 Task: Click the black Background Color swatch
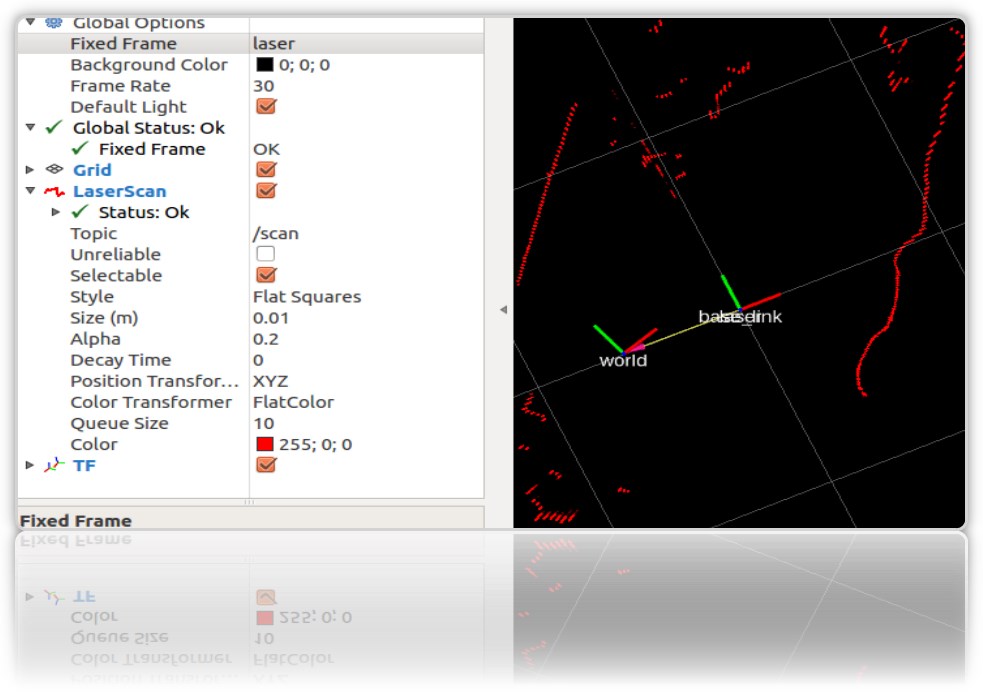[265, 65]
